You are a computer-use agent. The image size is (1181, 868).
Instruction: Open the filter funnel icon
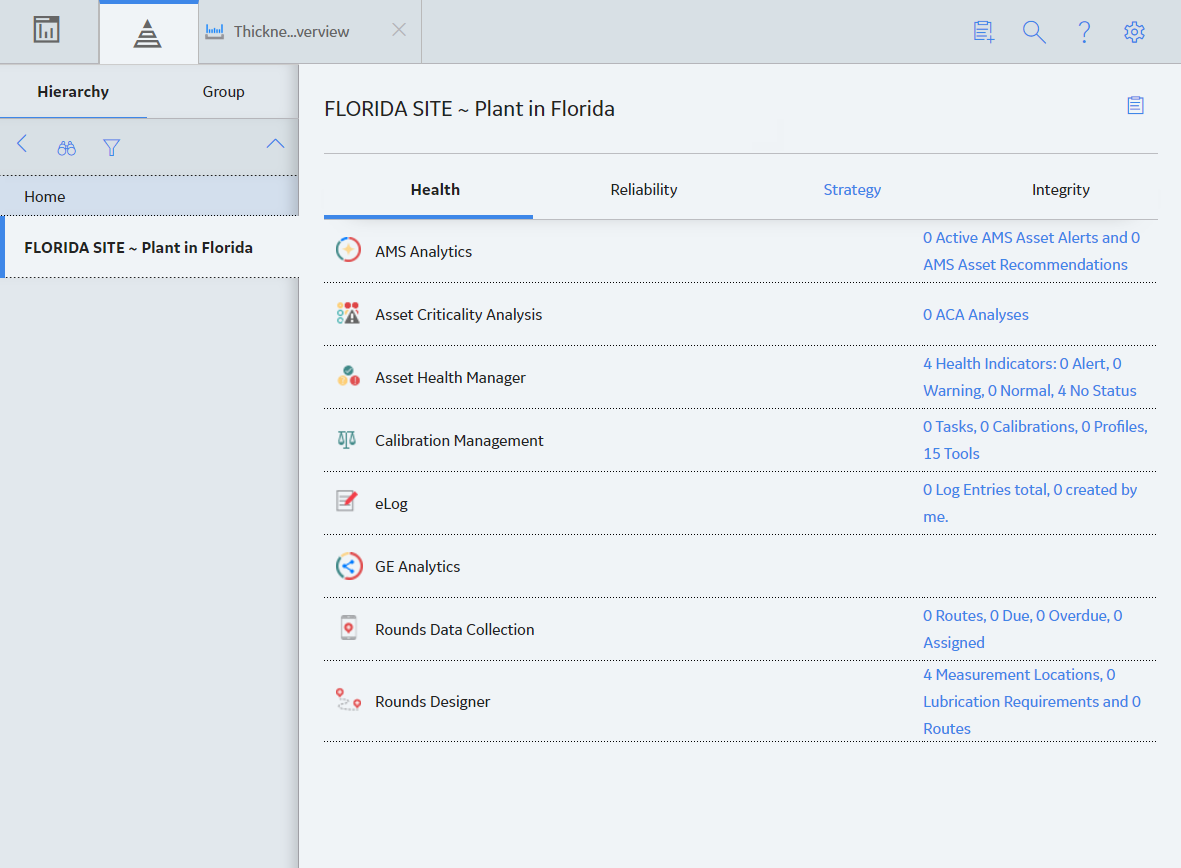tap(111, 148)
